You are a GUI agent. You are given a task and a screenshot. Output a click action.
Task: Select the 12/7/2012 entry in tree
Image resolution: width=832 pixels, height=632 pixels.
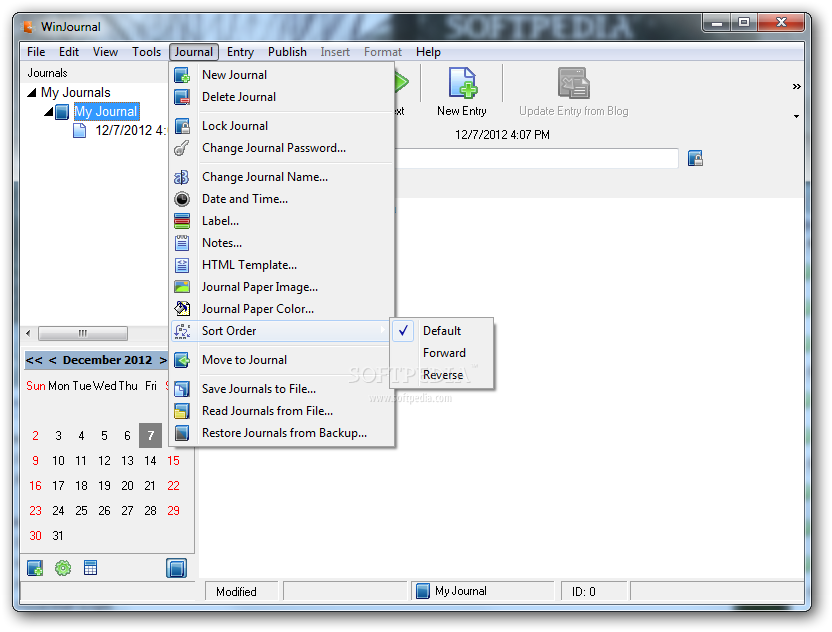click(x=130, y=131)
